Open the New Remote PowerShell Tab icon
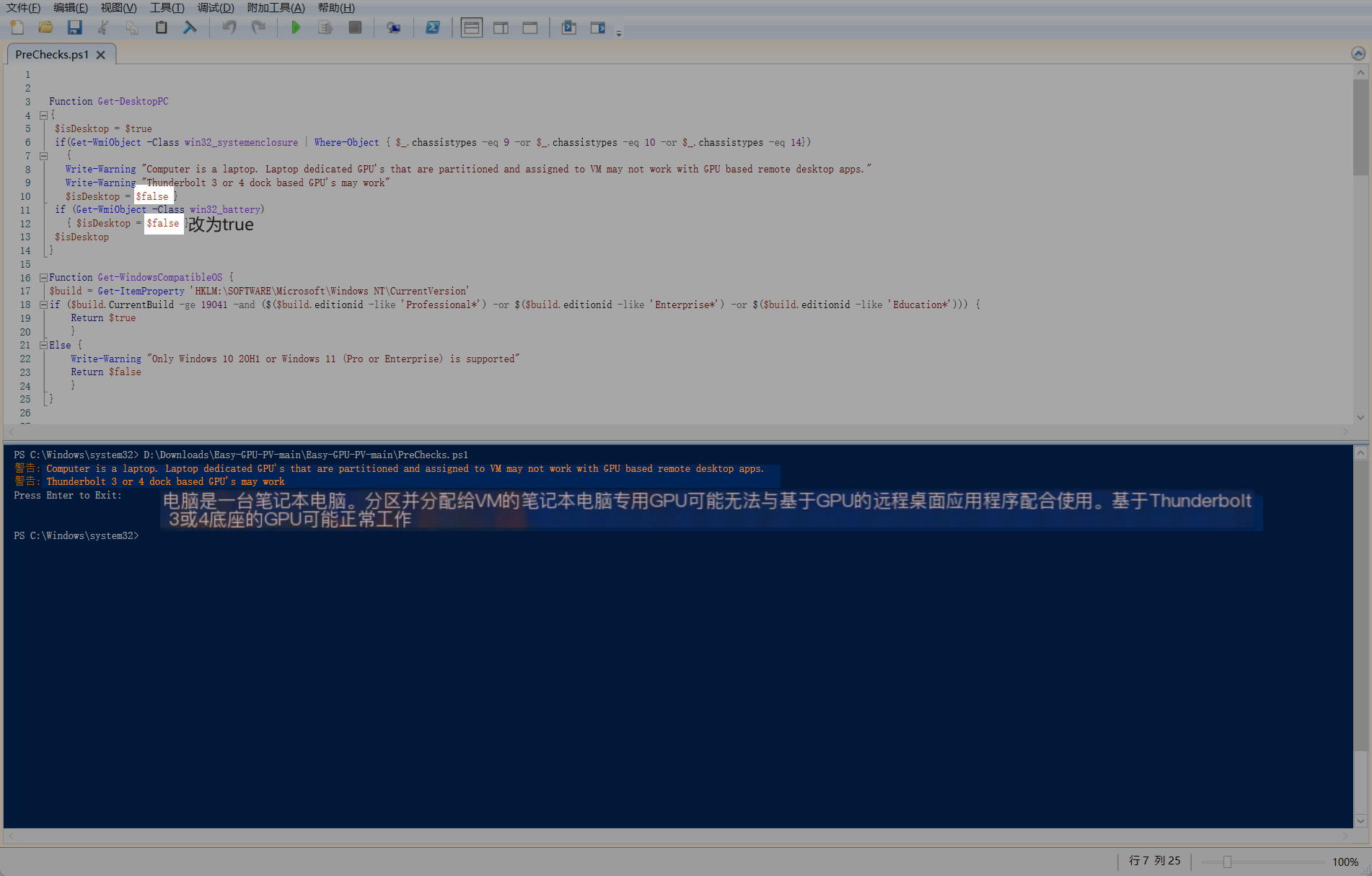Image resolution: width=1372 pixels, height=876 pixels. click(x=393, y=27)
